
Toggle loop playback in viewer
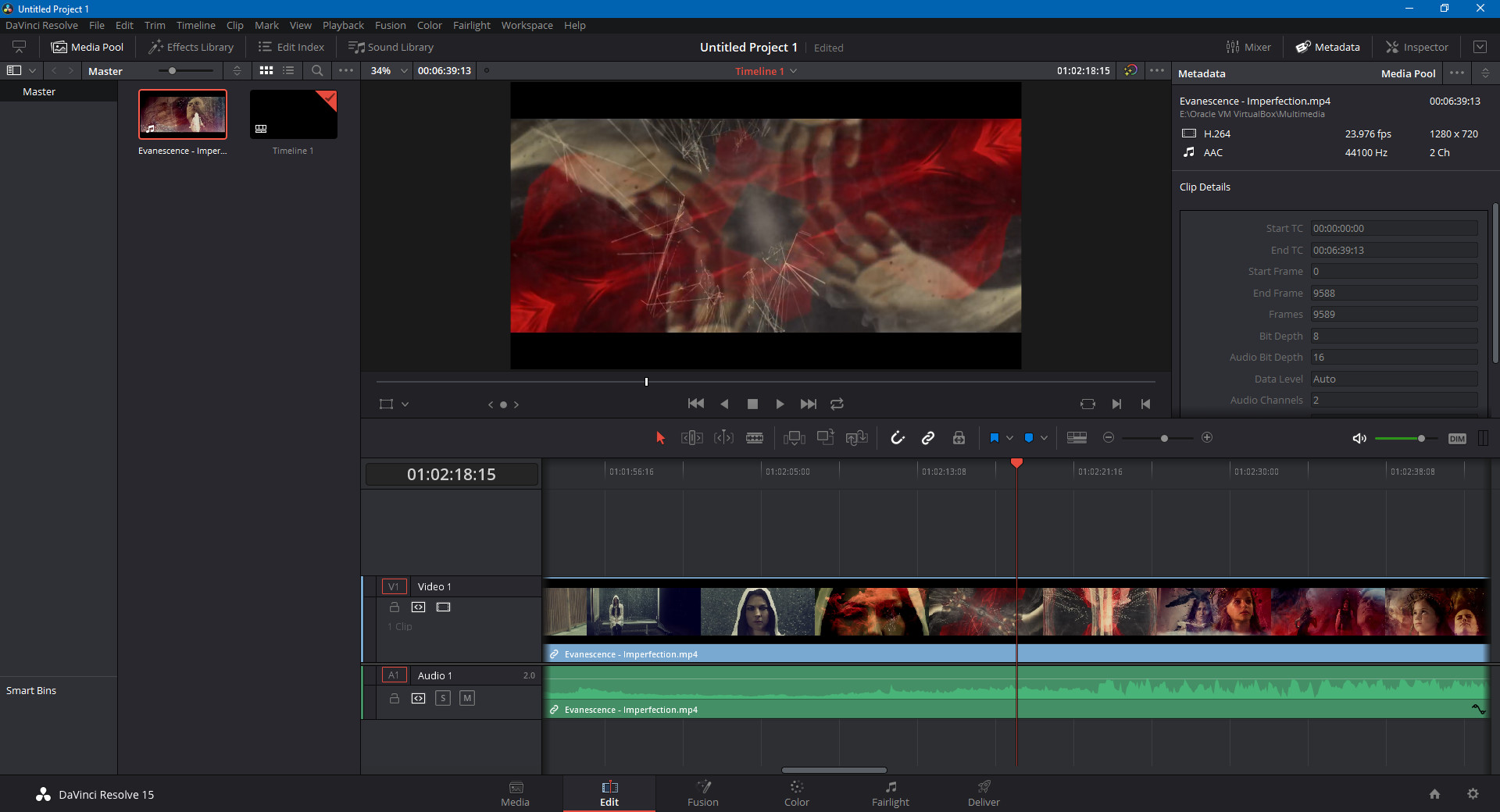(x=837, y=404)
